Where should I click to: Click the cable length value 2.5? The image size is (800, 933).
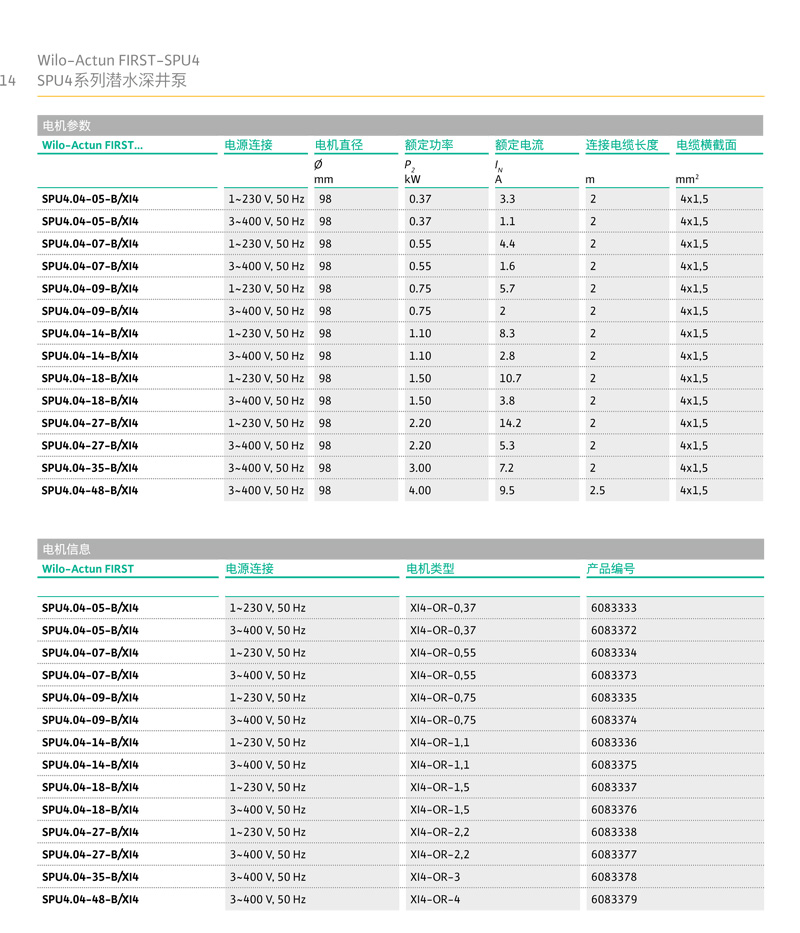(597, 491)
